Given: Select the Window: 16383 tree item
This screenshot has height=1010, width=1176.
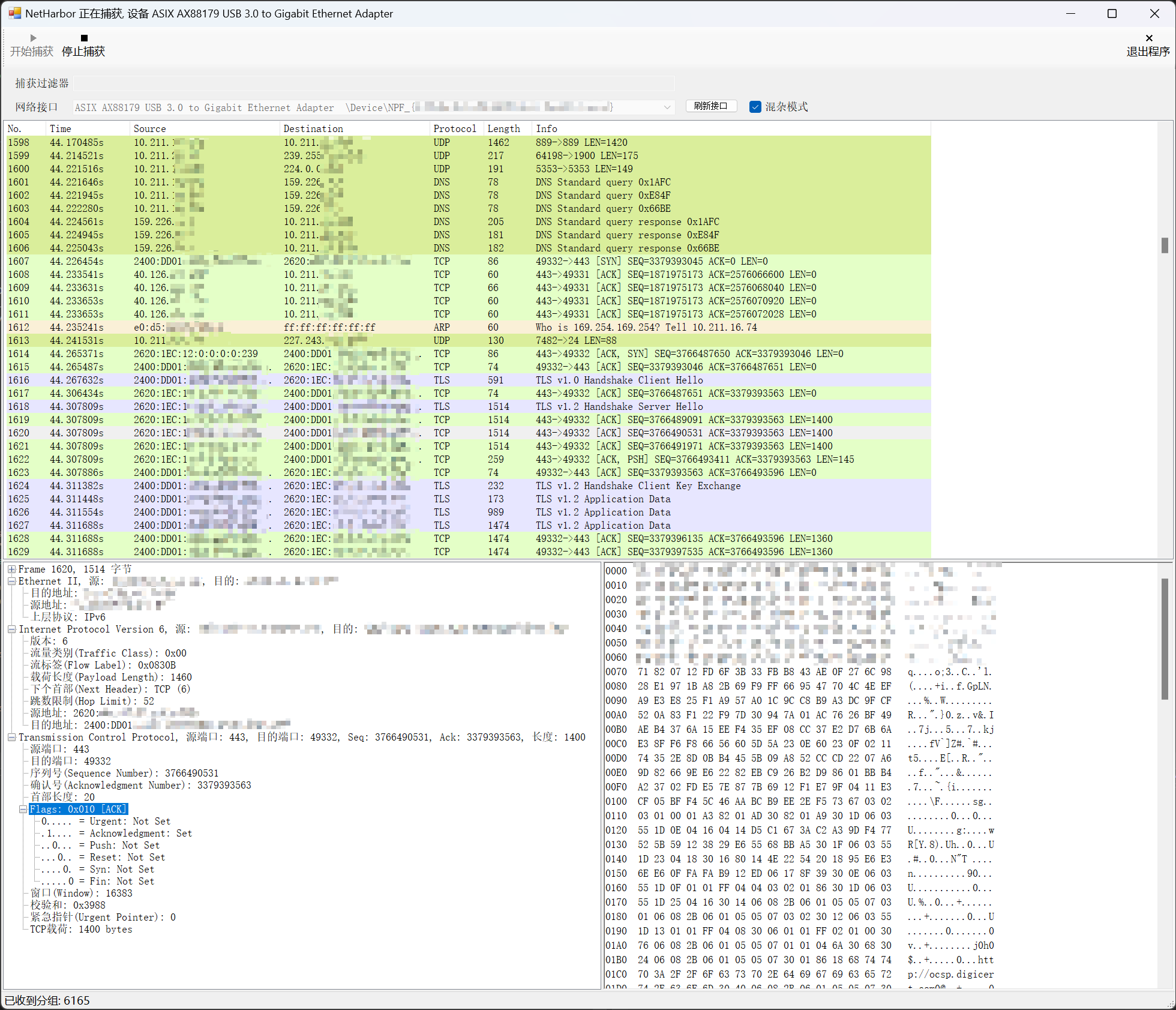Looking at the screenshot, I should [x=81, y=893].
